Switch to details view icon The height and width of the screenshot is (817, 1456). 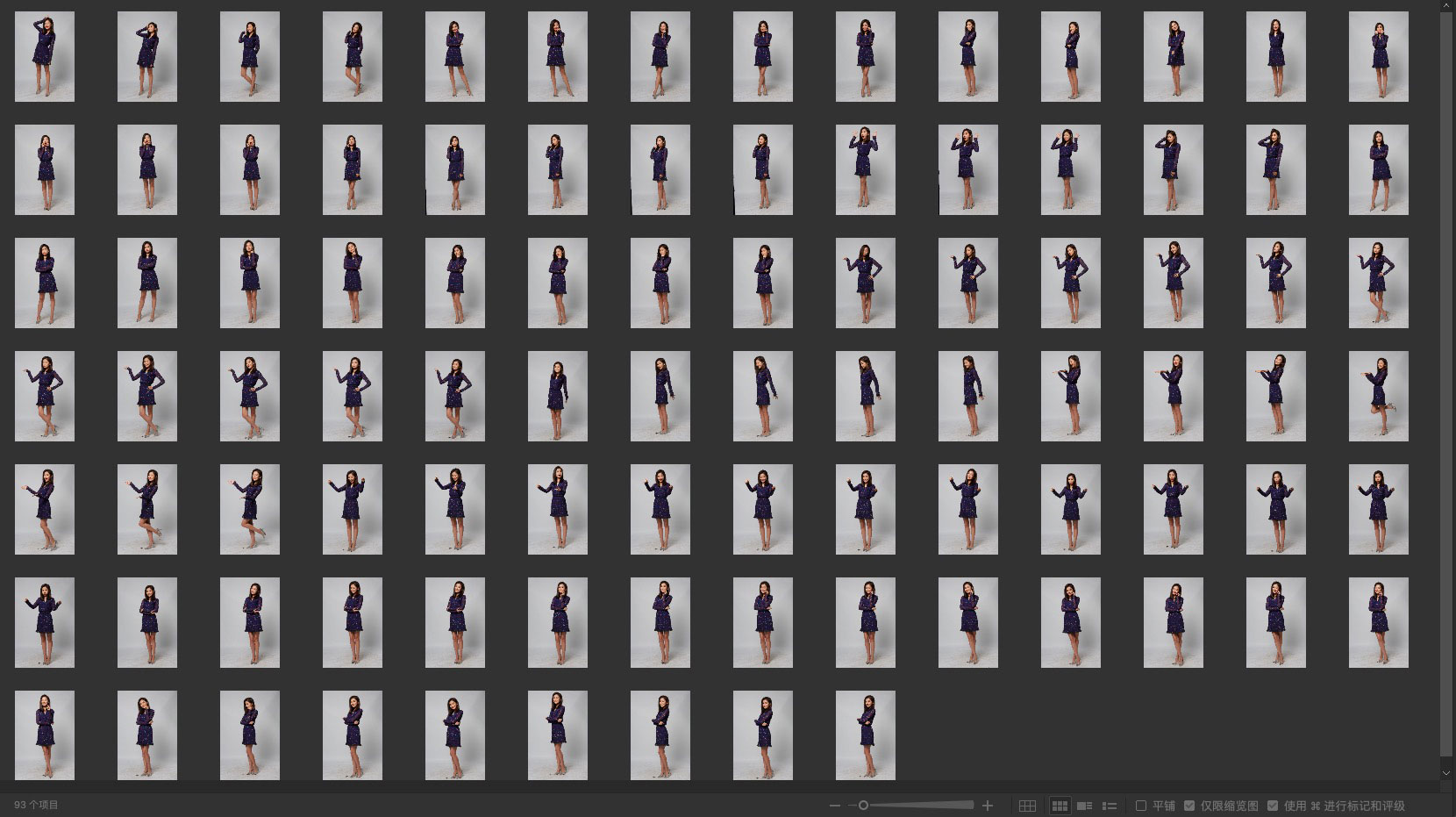click(x=1084, y=806)
